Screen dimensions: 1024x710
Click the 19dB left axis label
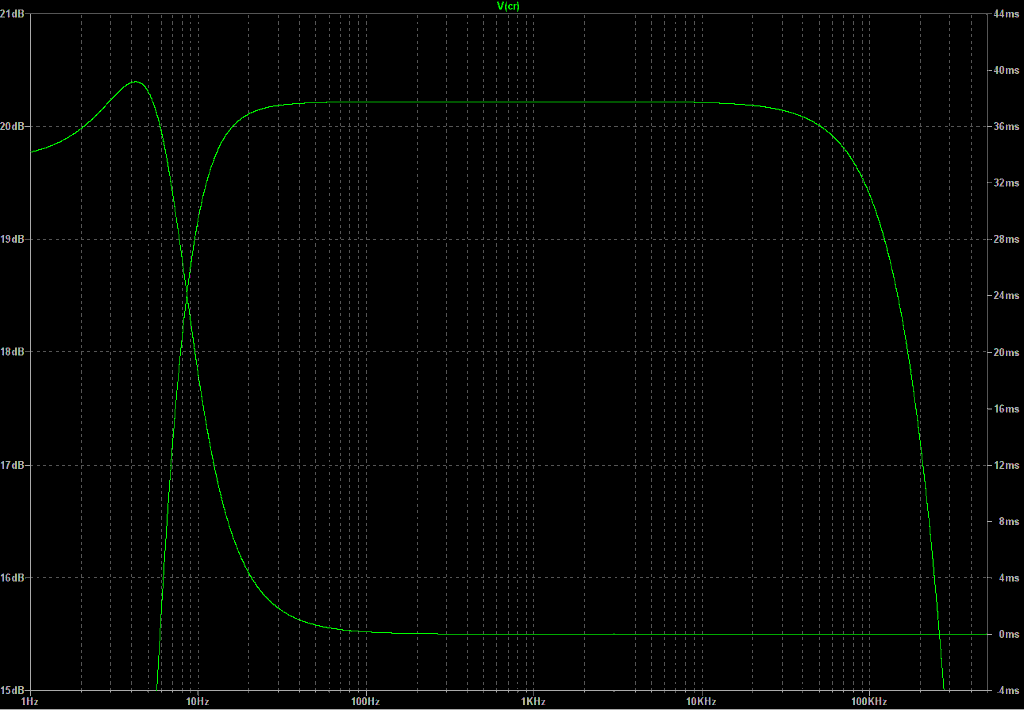pyautogui.click(x=12, y=239)
